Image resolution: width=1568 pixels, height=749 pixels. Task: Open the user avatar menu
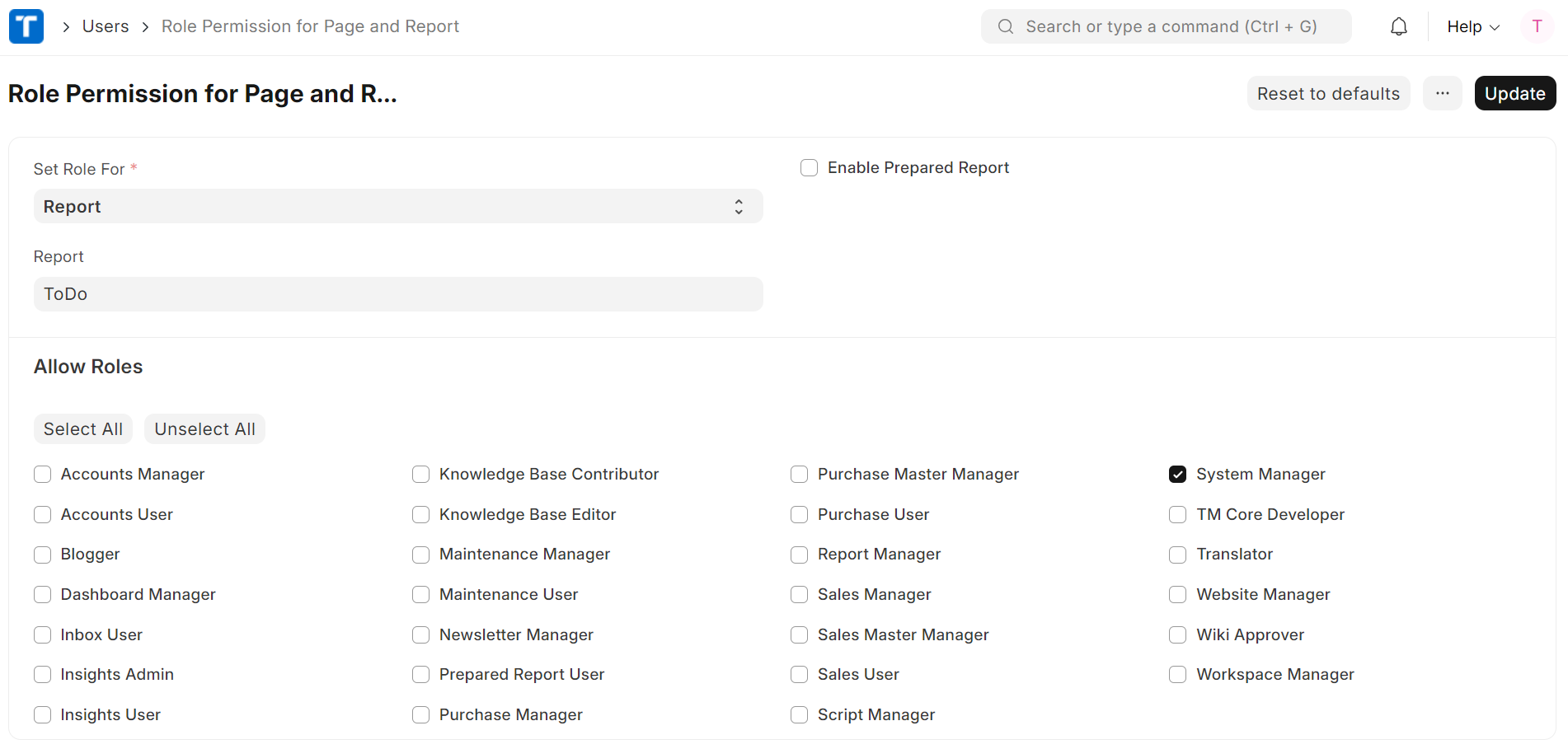[1536, 26]
